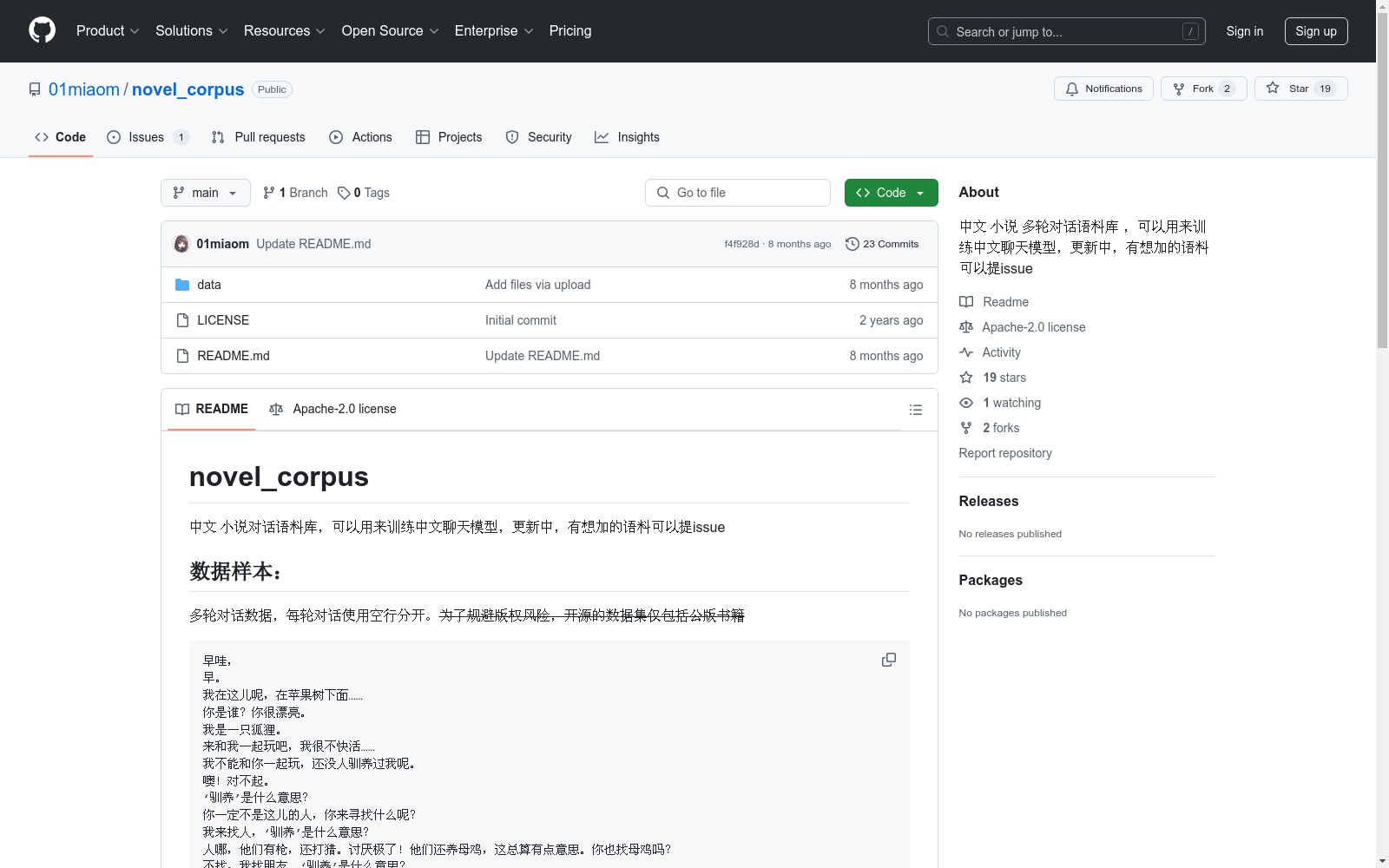Click the Go to file search field
The width and height of the screenshot is (1389, 868).
coord(738,193)
